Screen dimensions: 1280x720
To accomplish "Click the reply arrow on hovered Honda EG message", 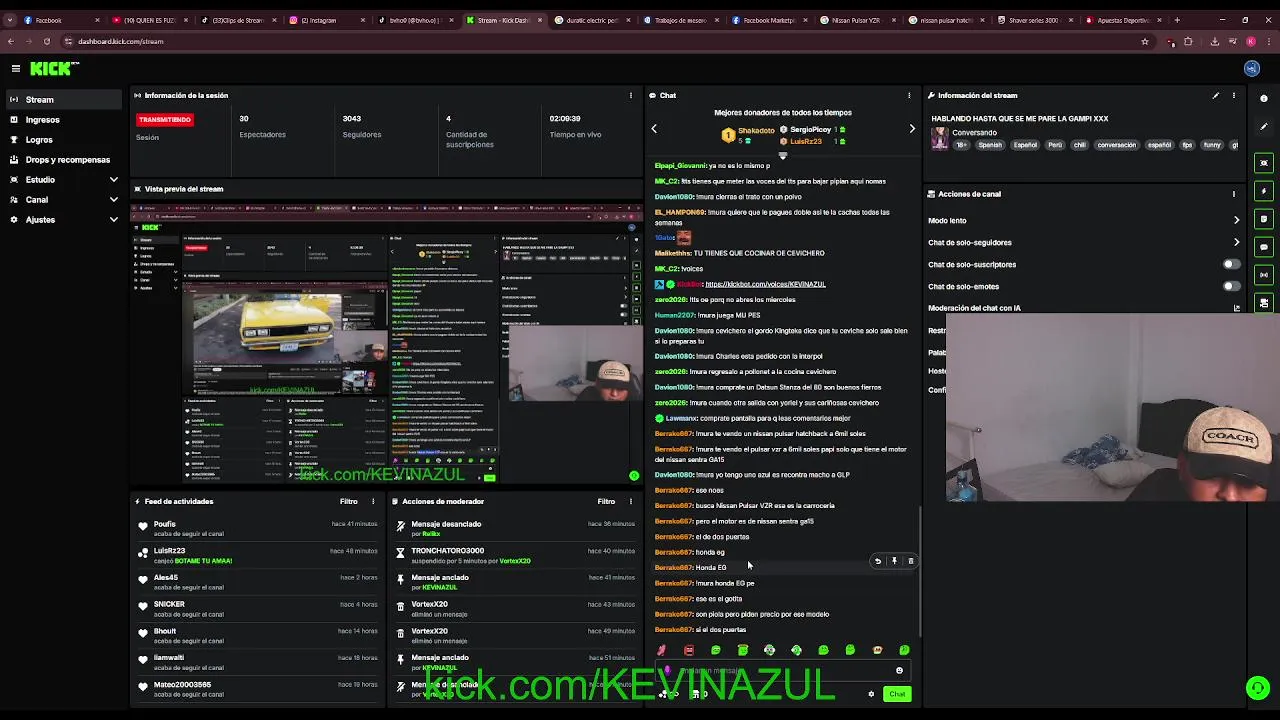I will tap(878, 561).
